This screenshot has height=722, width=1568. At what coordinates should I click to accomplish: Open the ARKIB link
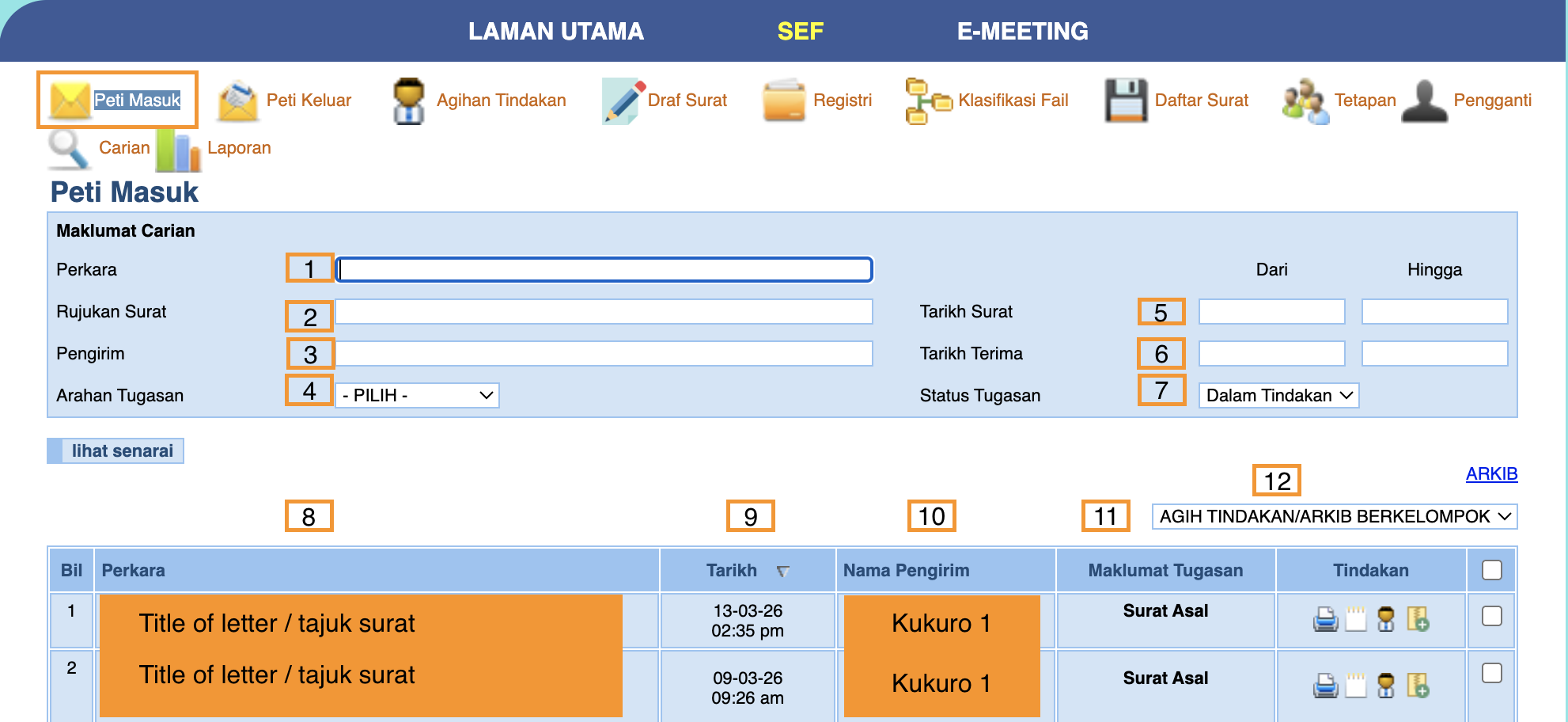(x=1491, y=473)
